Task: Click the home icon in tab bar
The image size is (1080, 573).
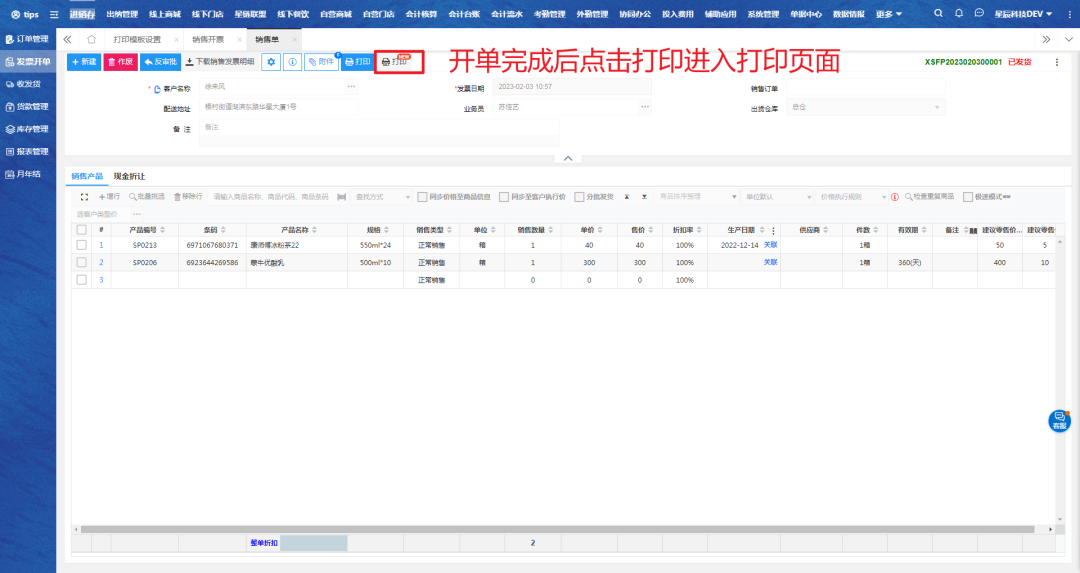Action: click(x=92, y=39)
